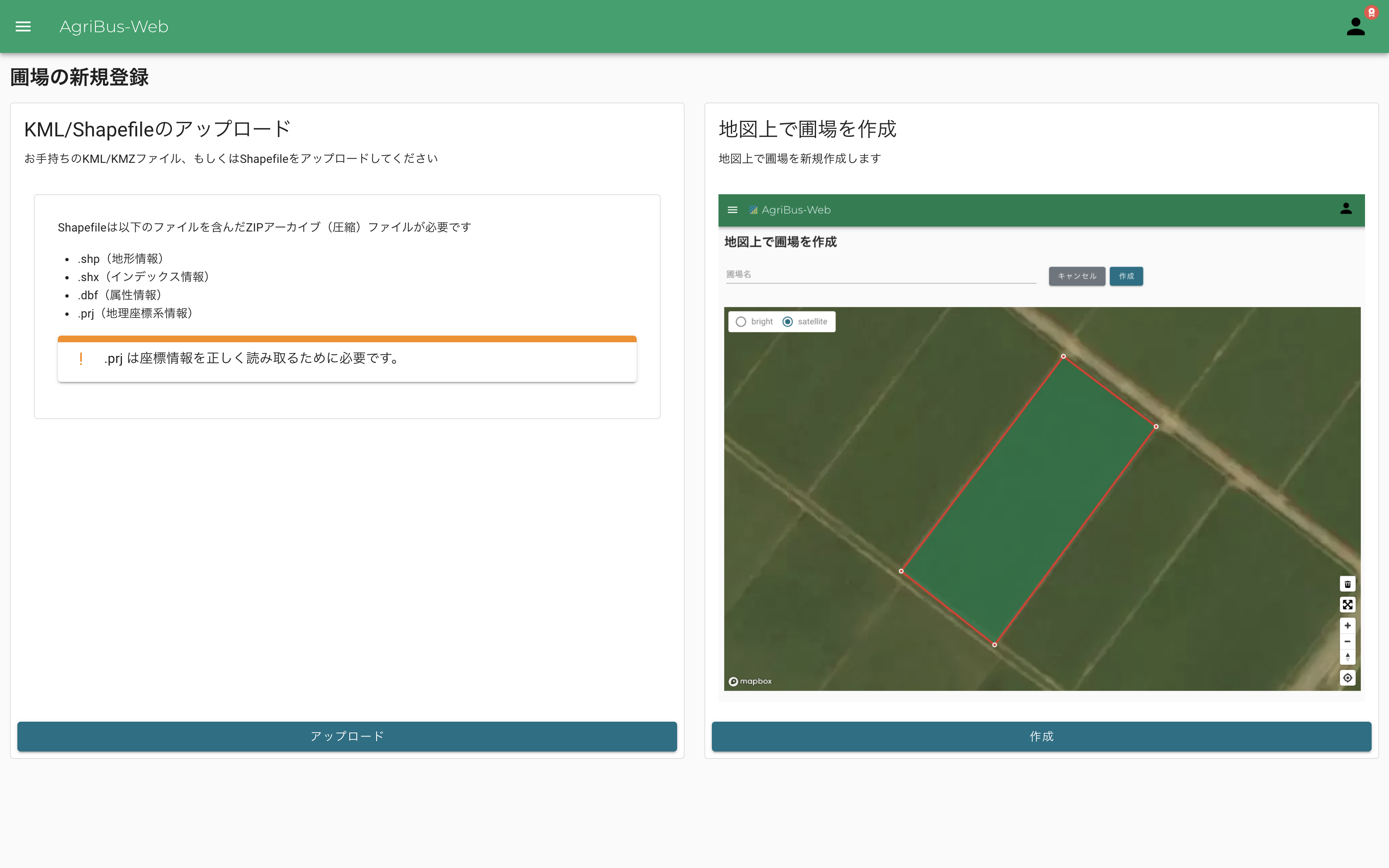
Task: Click the fullscreen expand icon on the map
Action: tap(1347, 604)
